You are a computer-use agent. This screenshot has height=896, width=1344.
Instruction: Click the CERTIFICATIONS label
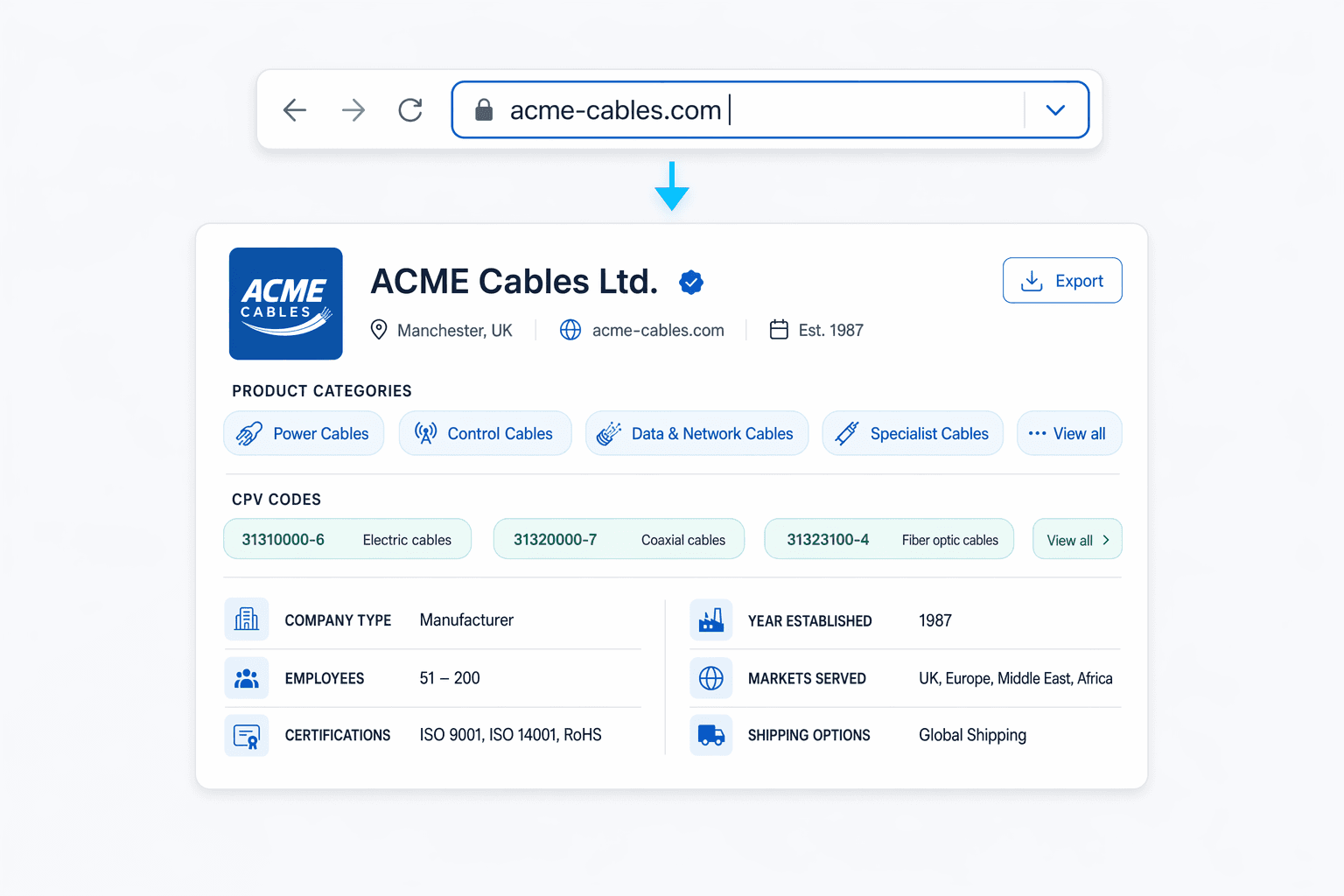click(338, 736)
